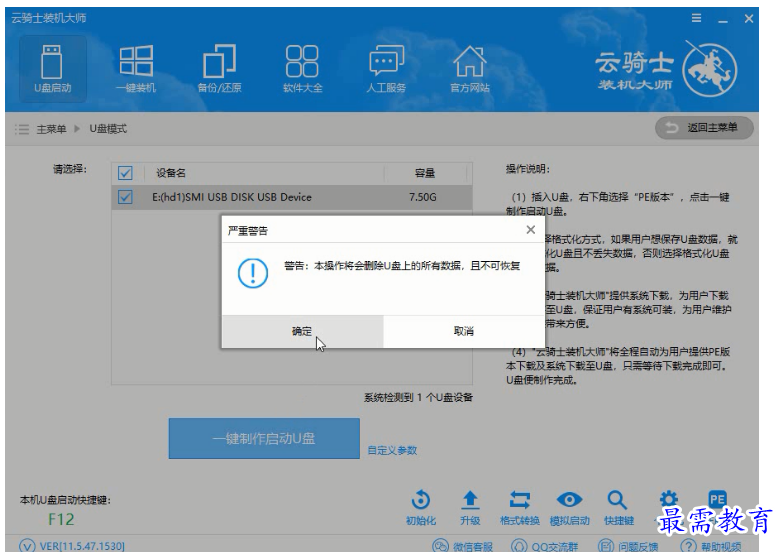781x552 pixels.
Task: Open QQ交流群 in status bar
Action: tap(544, 546)
